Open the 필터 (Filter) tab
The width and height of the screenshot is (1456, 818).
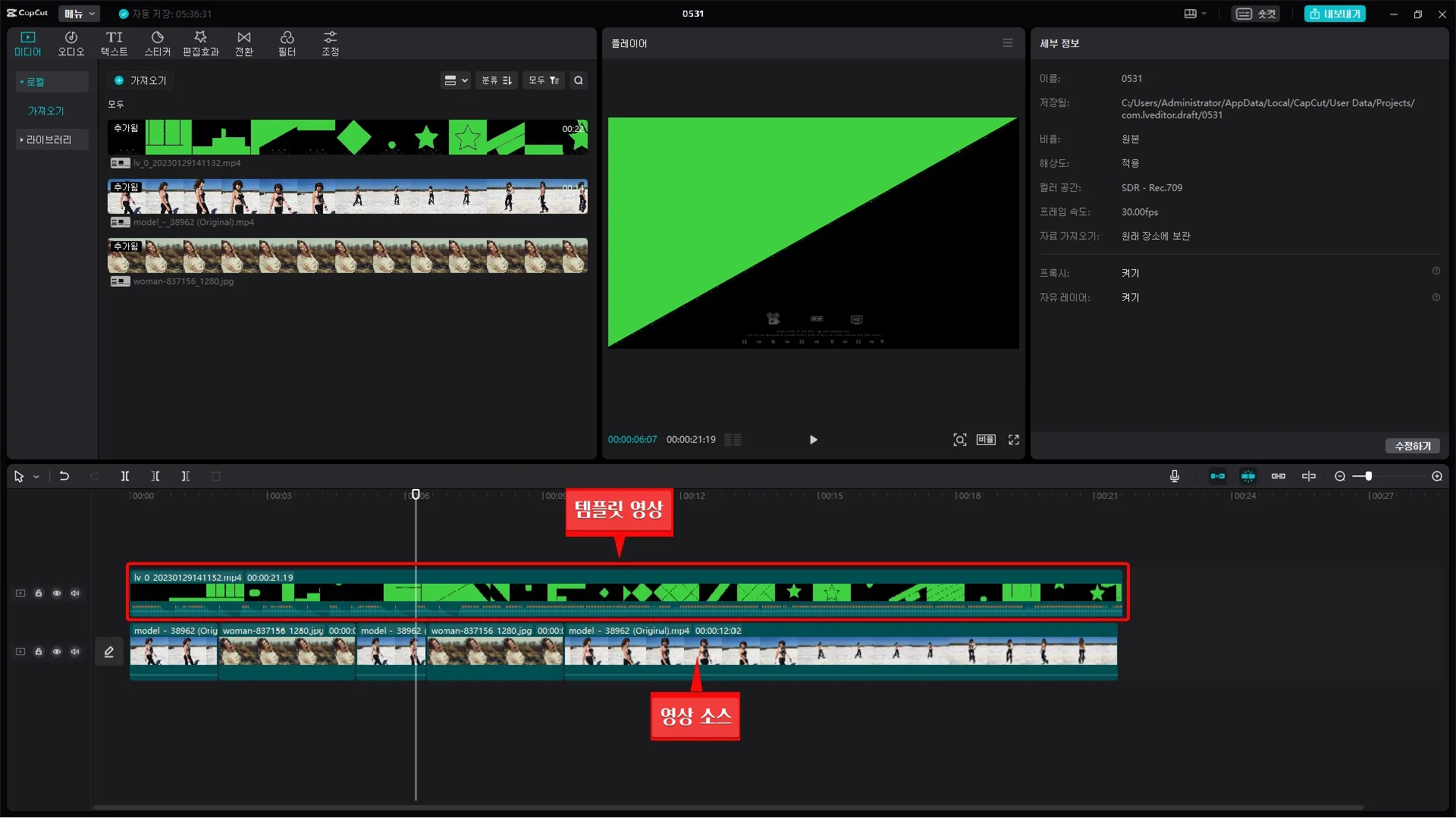point(287,44)
